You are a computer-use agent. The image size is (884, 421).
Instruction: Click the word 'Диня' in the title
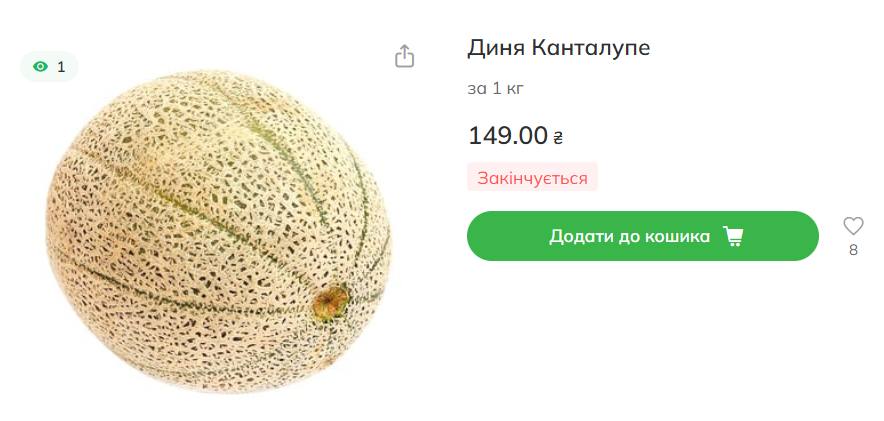coord(496,48)
